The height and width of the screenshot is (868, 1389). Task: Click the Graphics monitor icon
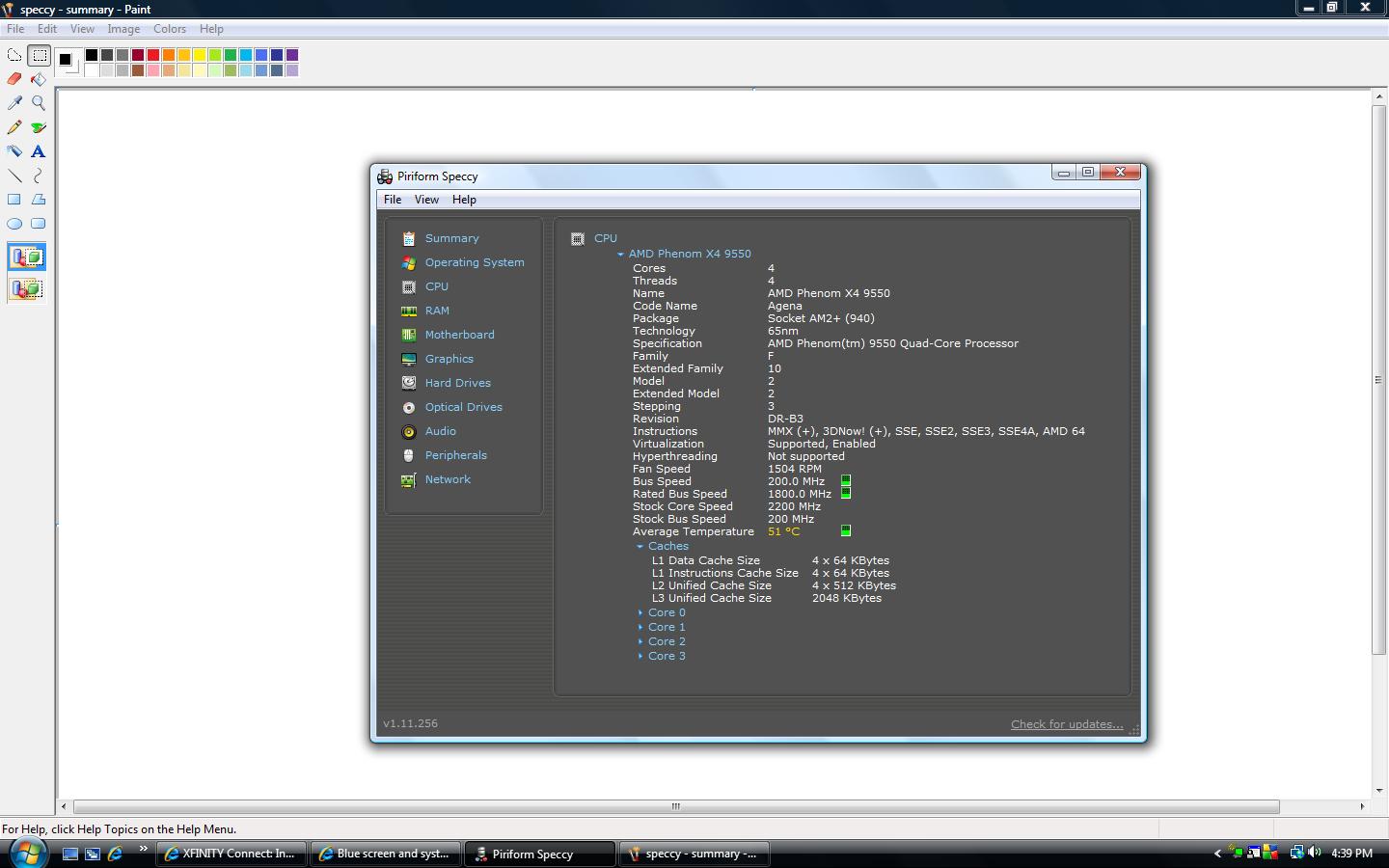(x=409, y=359)
